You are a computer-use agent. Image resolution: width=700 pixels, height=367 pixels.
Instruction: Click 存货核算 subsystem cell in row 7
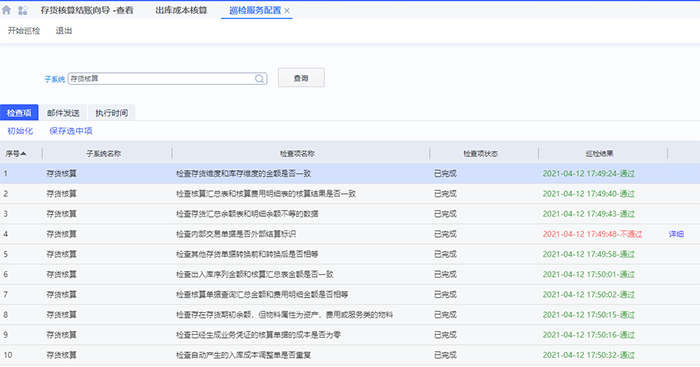[x=62, y=294]
